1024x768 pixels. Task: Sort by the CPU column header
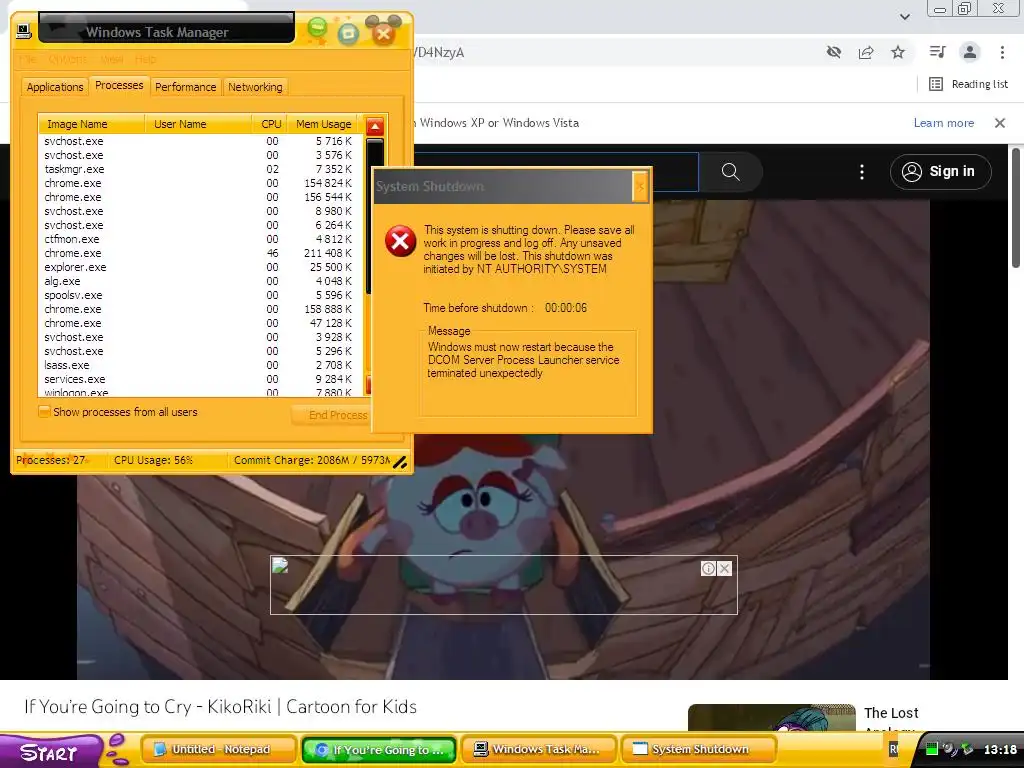pos(270,124)
